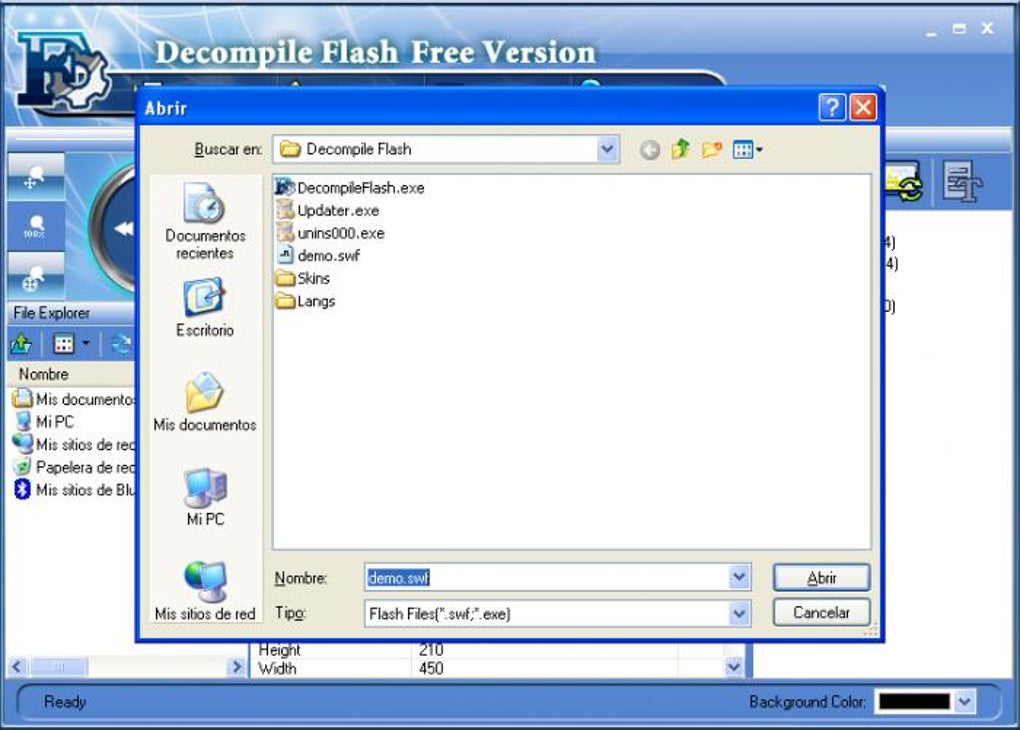Click the back navigation icon in dialog

(x=649, y=150)
